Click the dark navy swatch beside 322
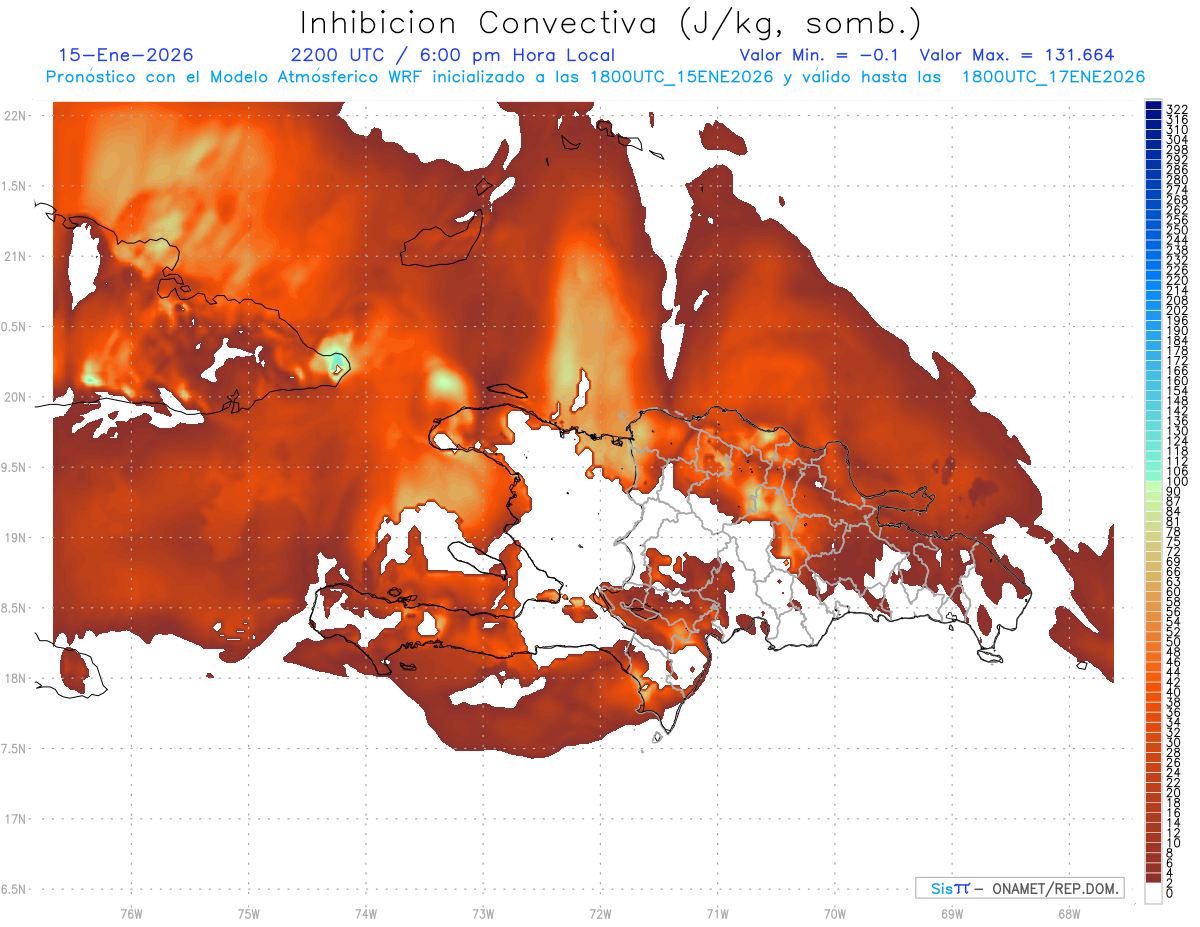This screenshot has height=927, width=1200. 1153,105
